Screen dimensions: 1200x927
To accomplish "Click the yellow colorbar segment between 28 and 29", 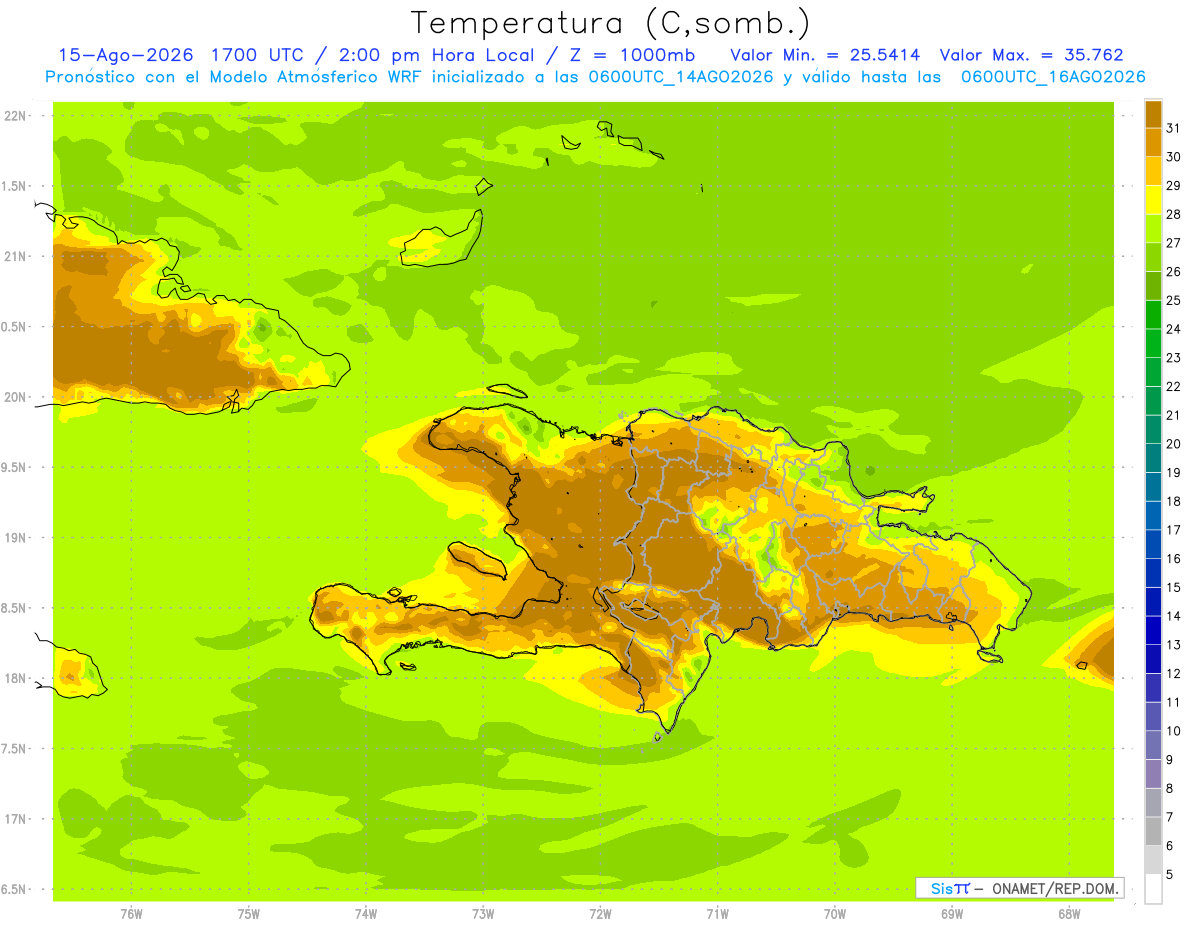I will (x=1153, y=200).
